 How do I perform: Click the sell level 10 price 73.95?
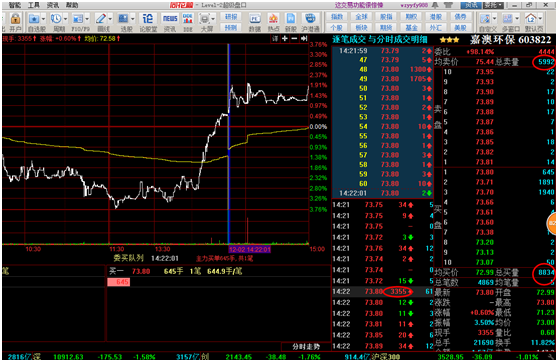coord(485,72)
